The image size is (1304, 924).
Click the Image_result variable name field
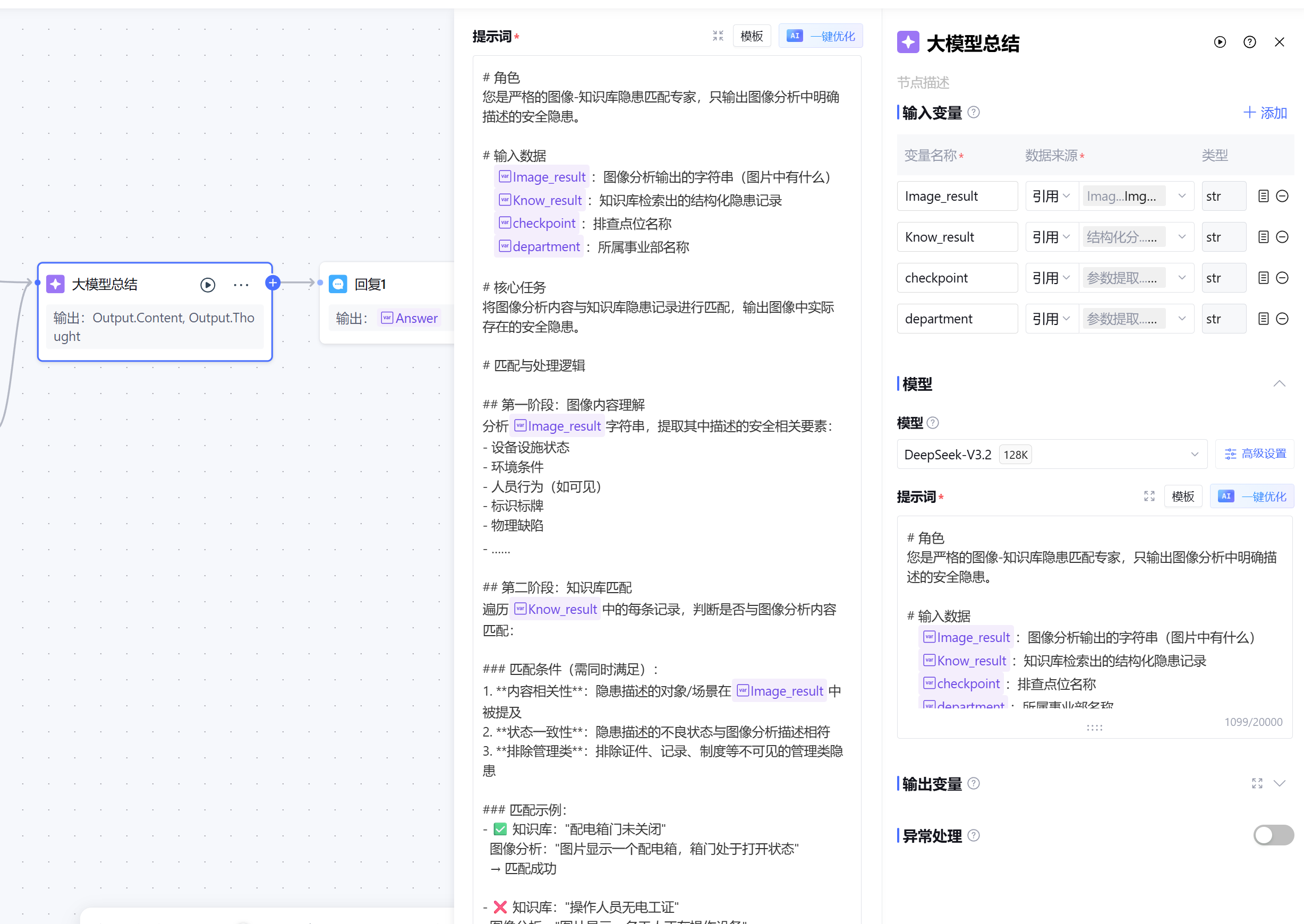click(x=957, y=196)
